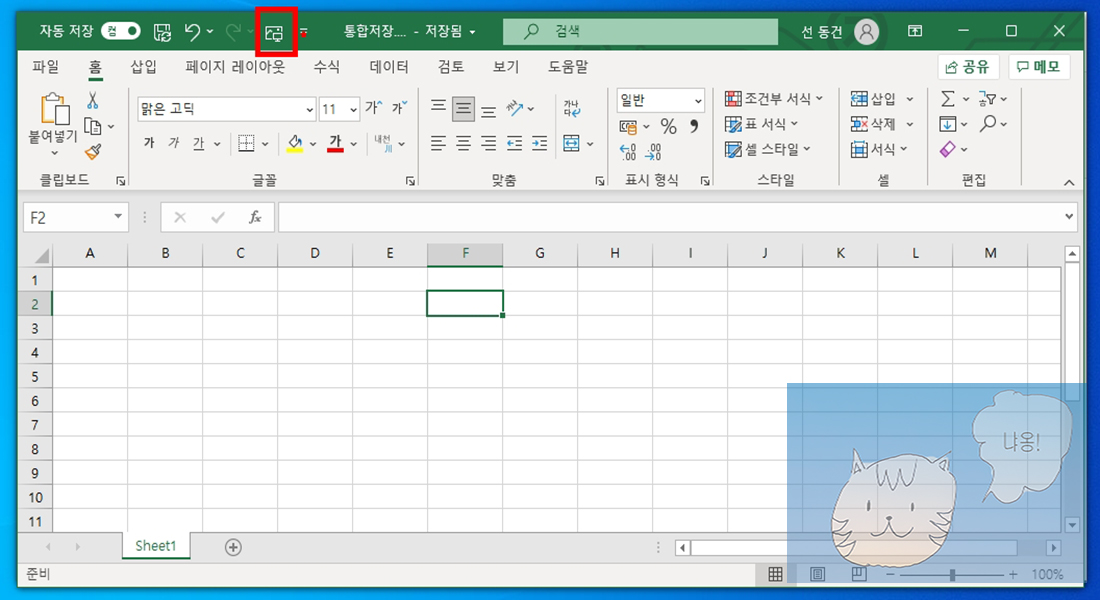Click the Percent Style icon
The image size is (1100, 600).
coord(669,126)
